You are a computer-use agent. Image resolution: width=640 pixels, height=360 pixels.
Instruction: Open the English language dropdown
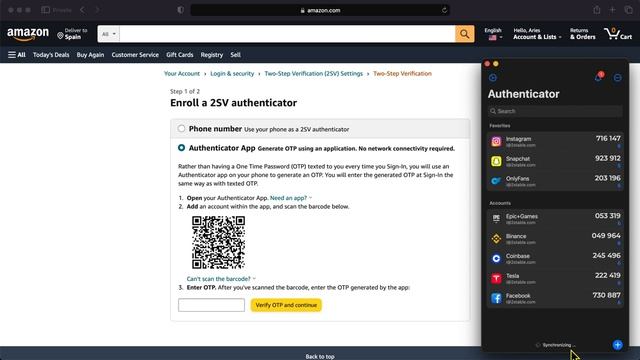click(x=493, y=34)
